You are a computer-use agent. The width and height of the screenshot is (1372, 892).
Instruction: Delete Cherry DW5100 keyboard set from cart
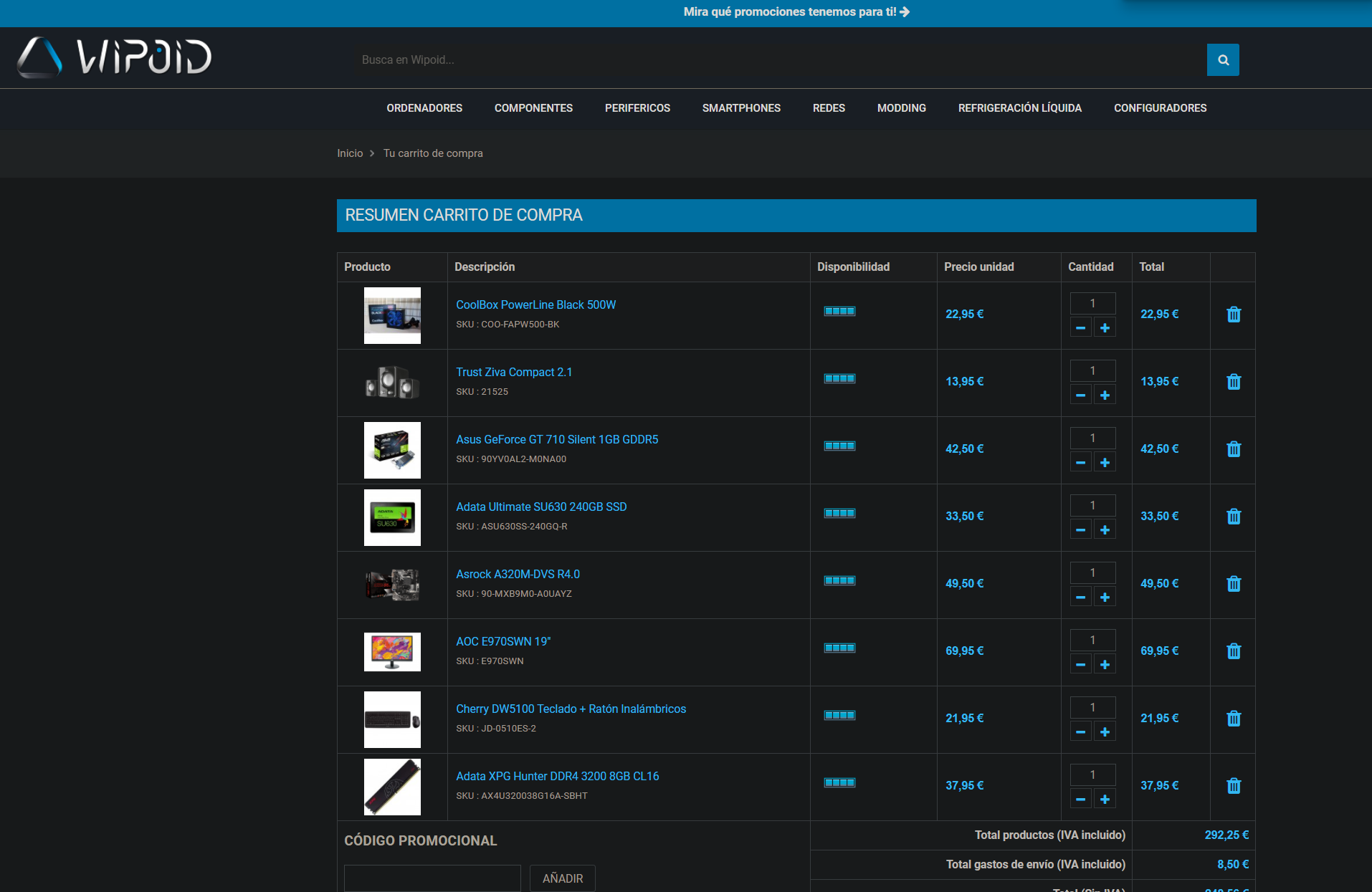1234,719
